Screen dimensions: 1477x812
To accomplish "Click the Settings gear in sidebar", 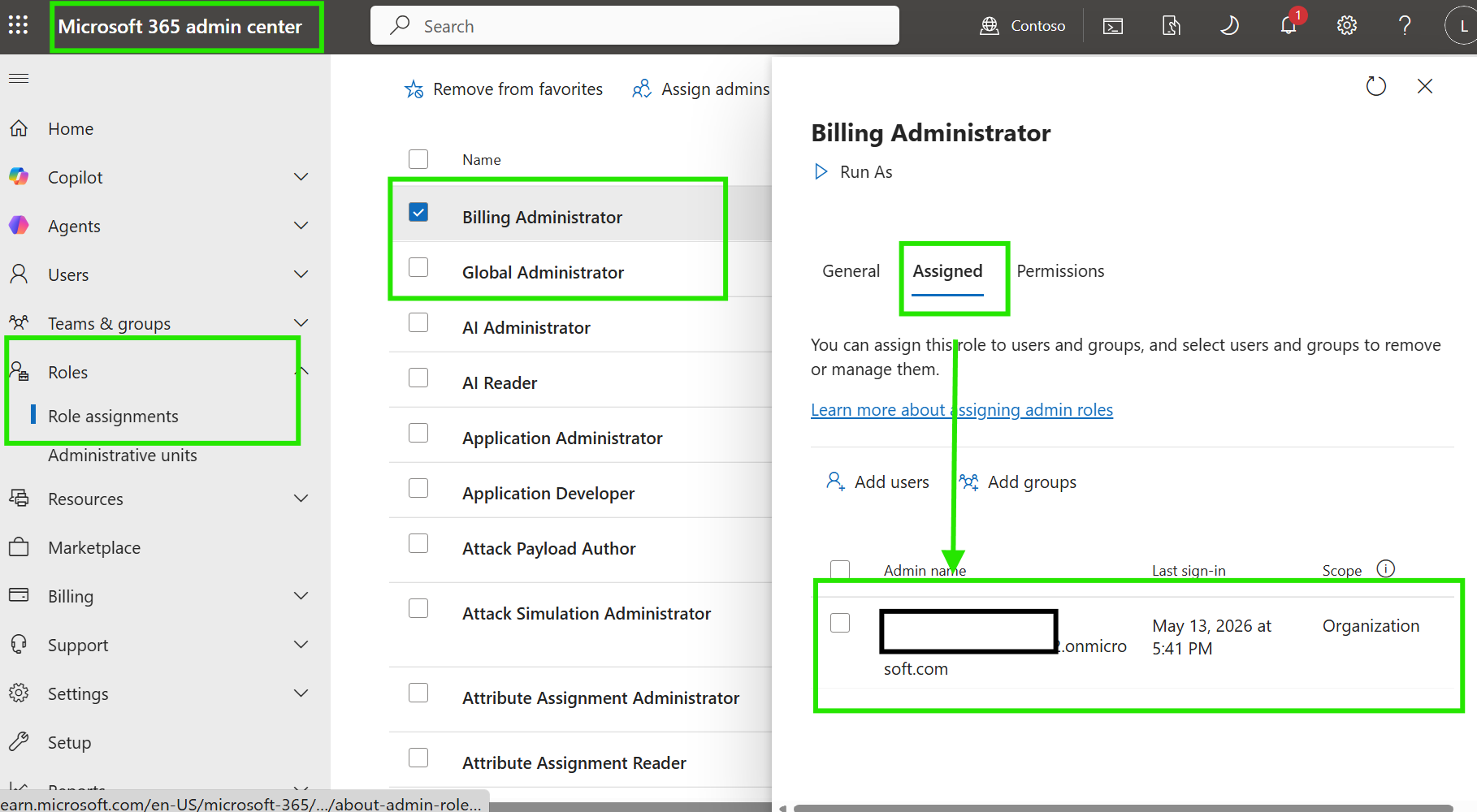I will point(19,693).
